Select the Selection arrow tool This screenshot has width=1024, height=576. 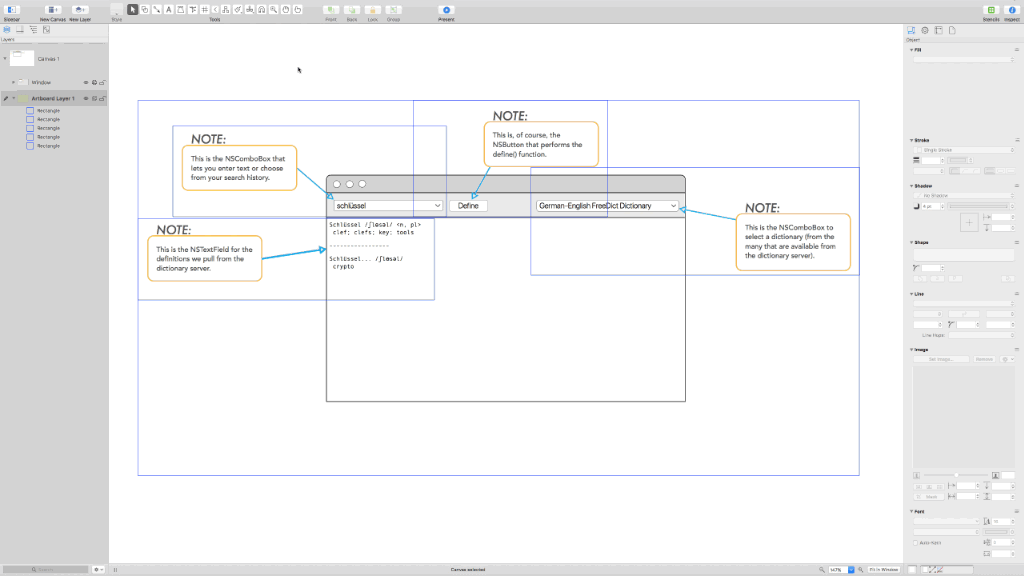132,10
